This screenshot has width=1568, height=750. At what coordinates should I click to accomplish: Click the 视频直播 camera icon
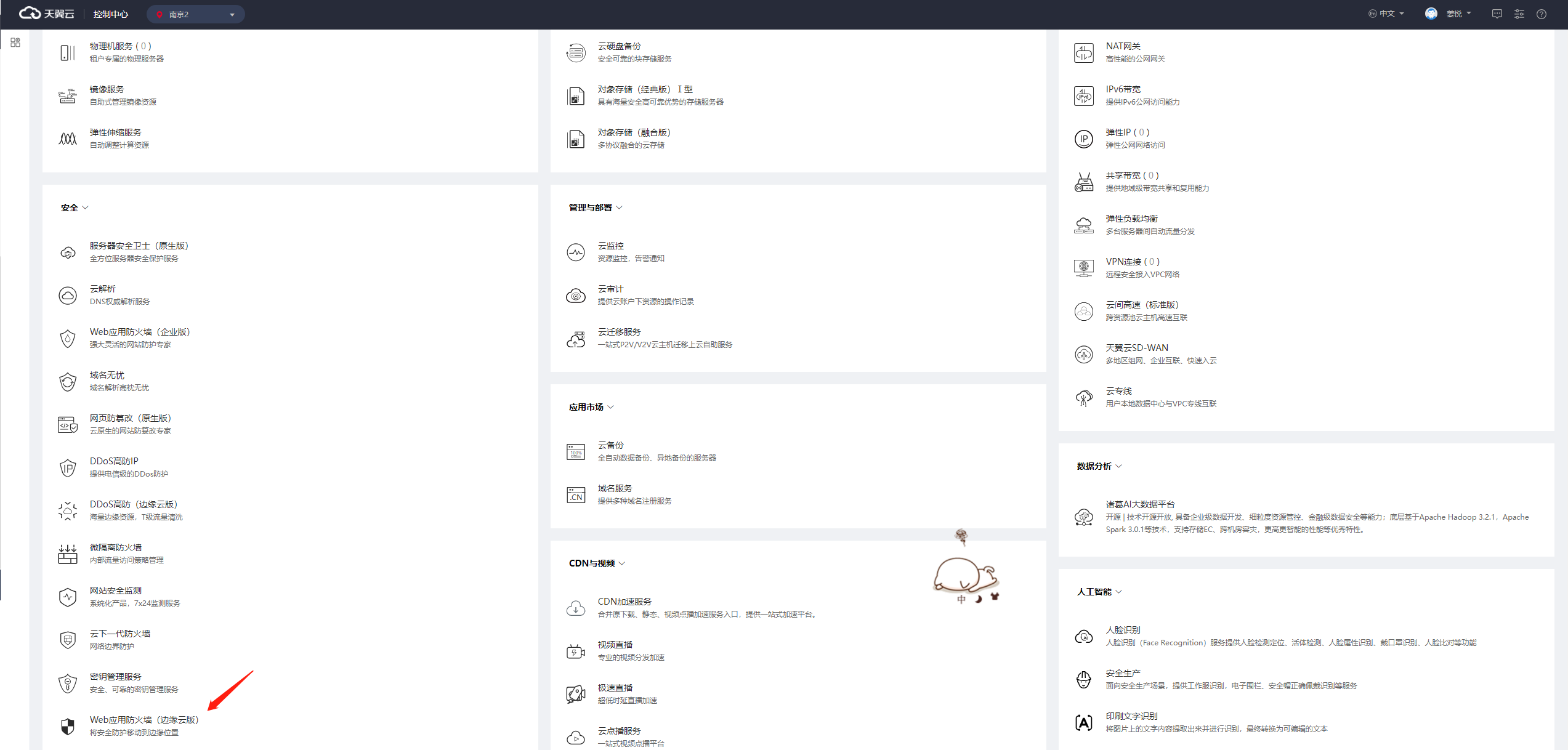576,651
